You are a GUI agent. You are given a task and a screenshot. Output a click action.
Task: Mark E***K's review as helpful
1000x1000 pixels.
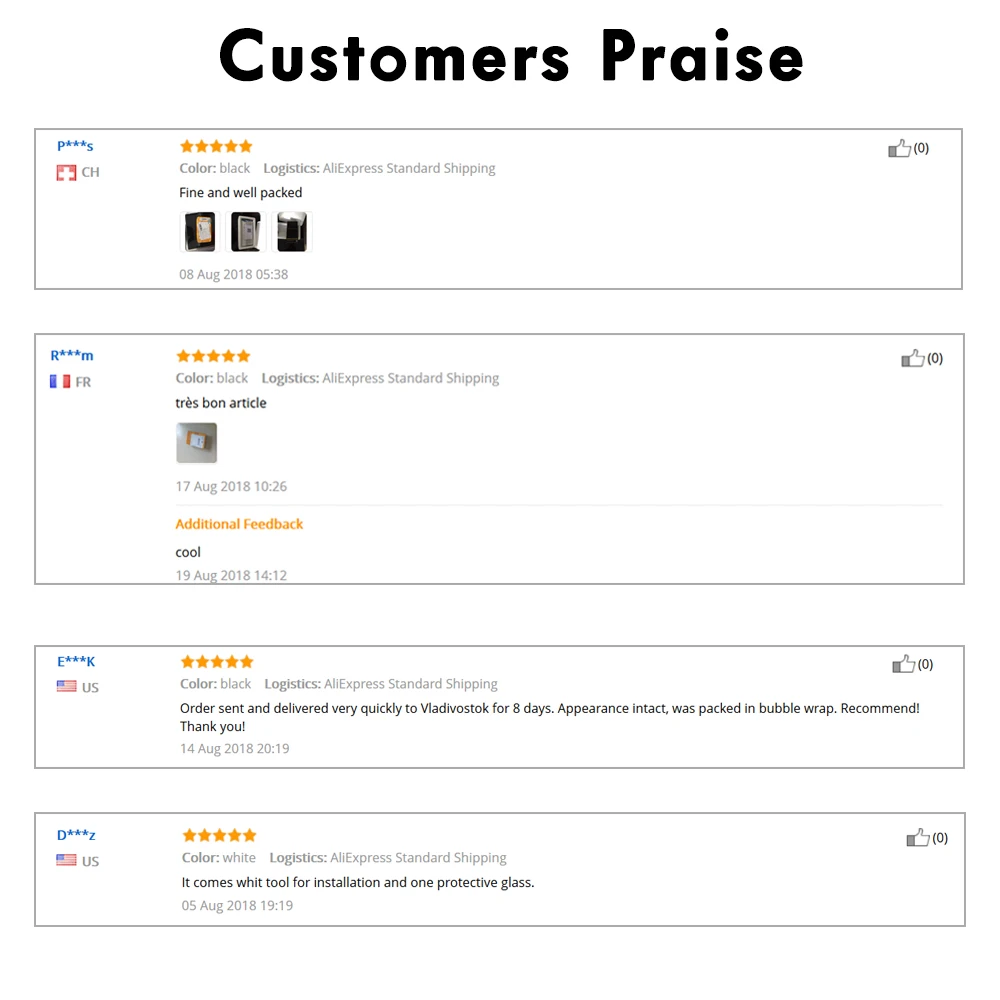pyautogui.click(x=903, y=665)
